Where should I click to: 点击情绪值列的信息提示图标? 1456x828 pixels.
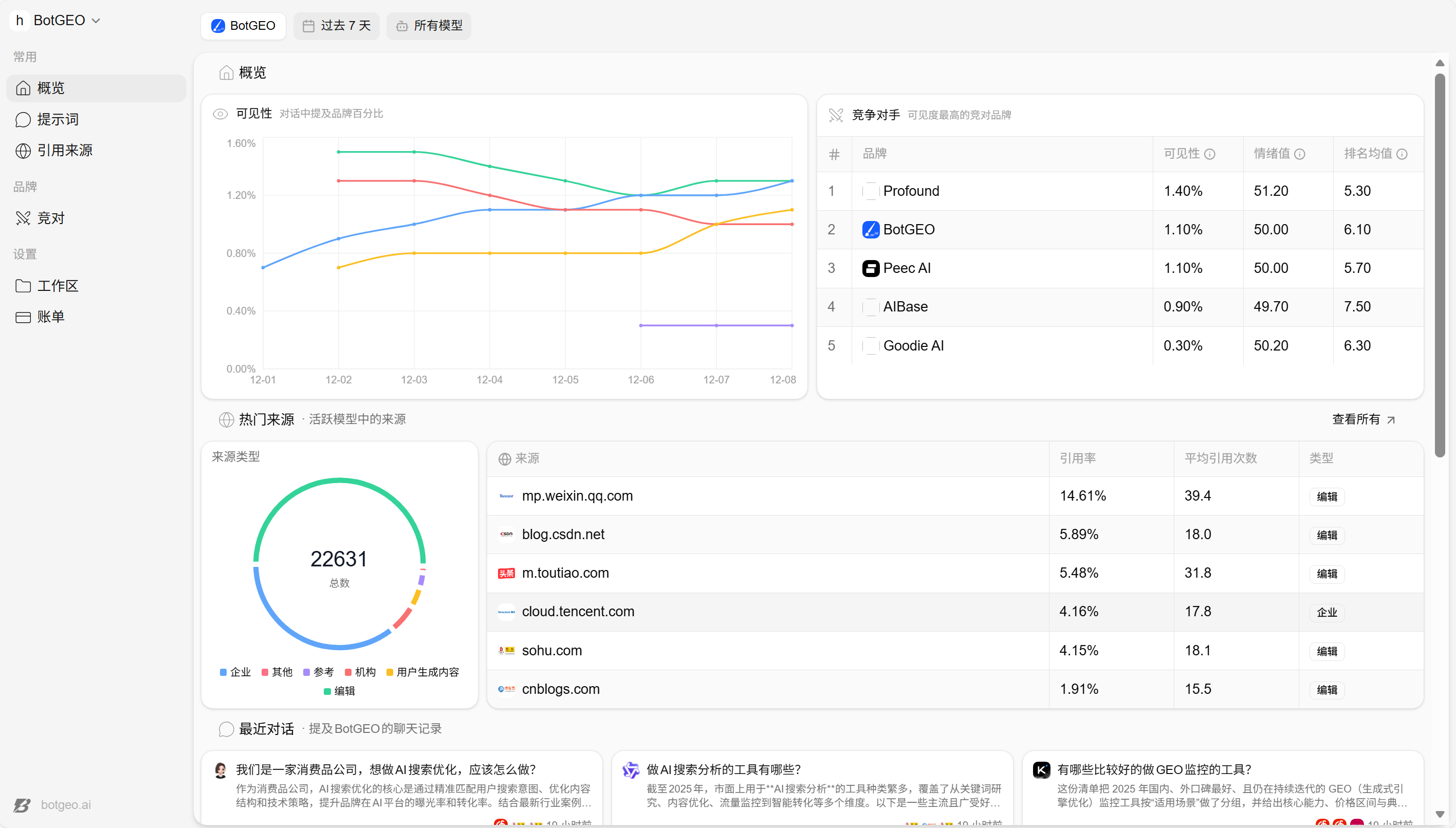click(1301, 154)
